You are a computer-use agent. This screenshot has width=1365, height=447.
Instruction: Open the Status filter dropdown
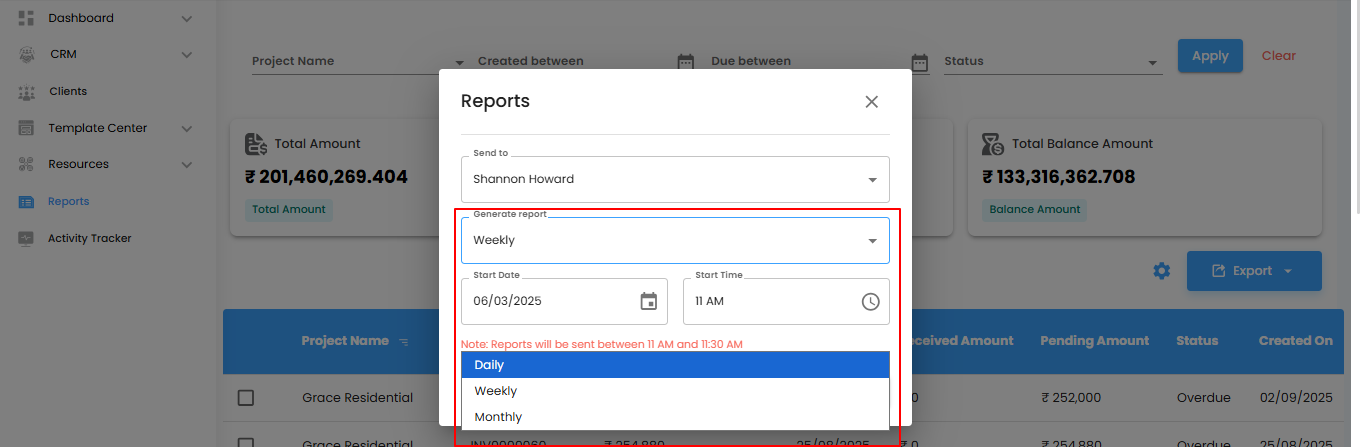coord(1052,62)
